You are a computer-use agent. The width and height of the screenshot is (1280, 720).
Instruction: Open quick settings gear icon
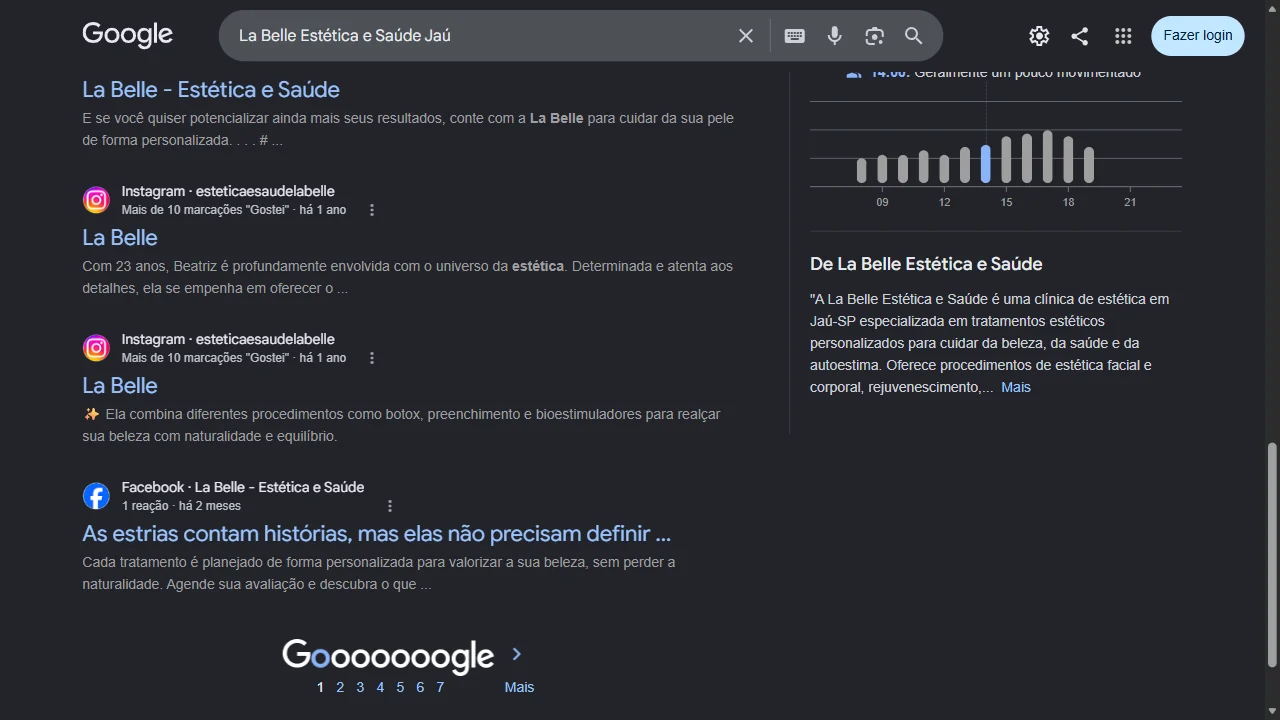coord(1039,36)
